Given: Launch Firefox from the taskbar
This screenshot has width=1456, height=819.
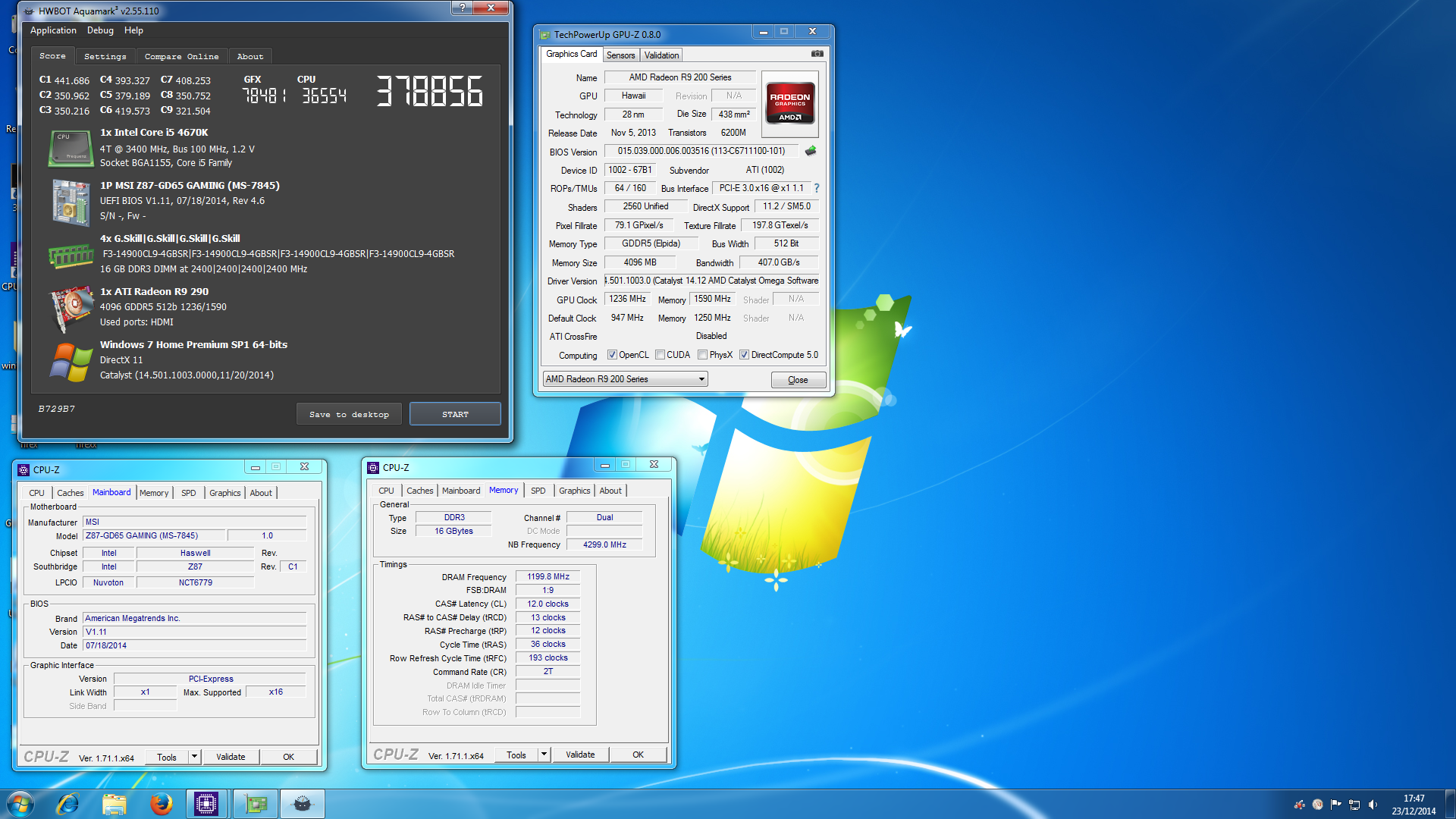Looking at the screenshot, I should tap(161, 804).
